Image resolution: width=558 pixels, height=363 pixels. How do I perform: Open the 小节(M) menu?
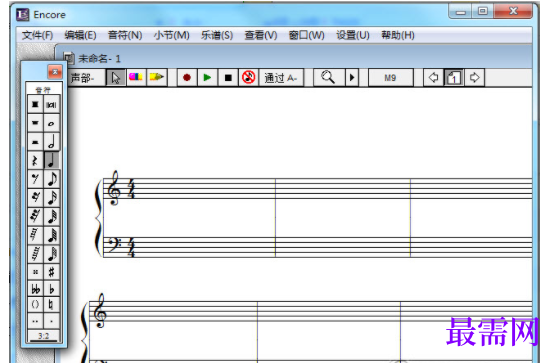(172, 35)
